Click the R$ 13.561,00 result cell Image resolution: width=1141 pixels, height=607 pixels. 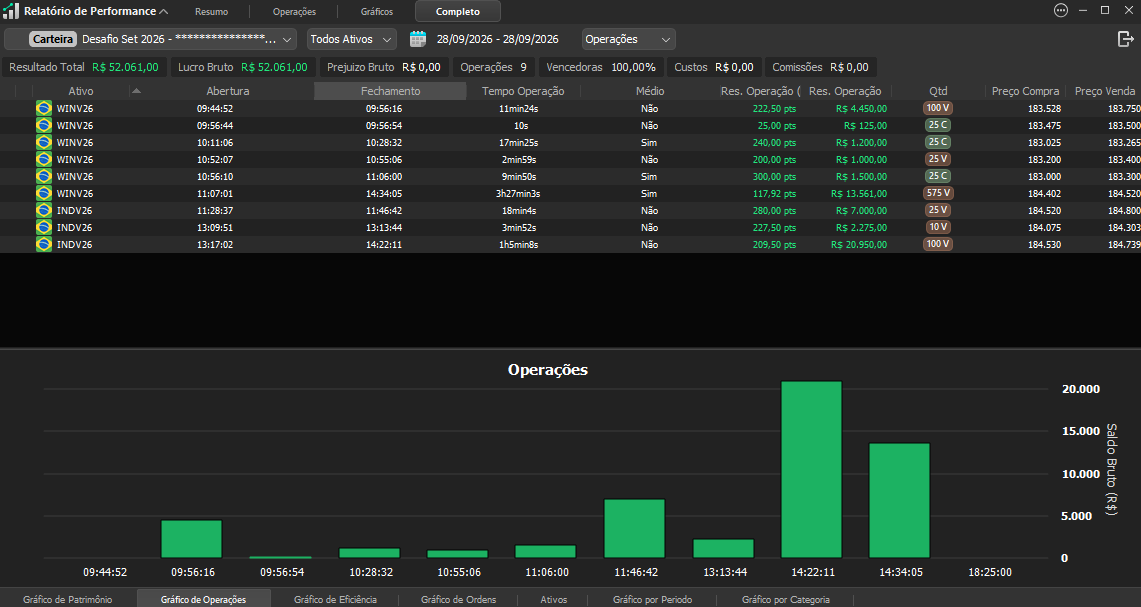859,194
